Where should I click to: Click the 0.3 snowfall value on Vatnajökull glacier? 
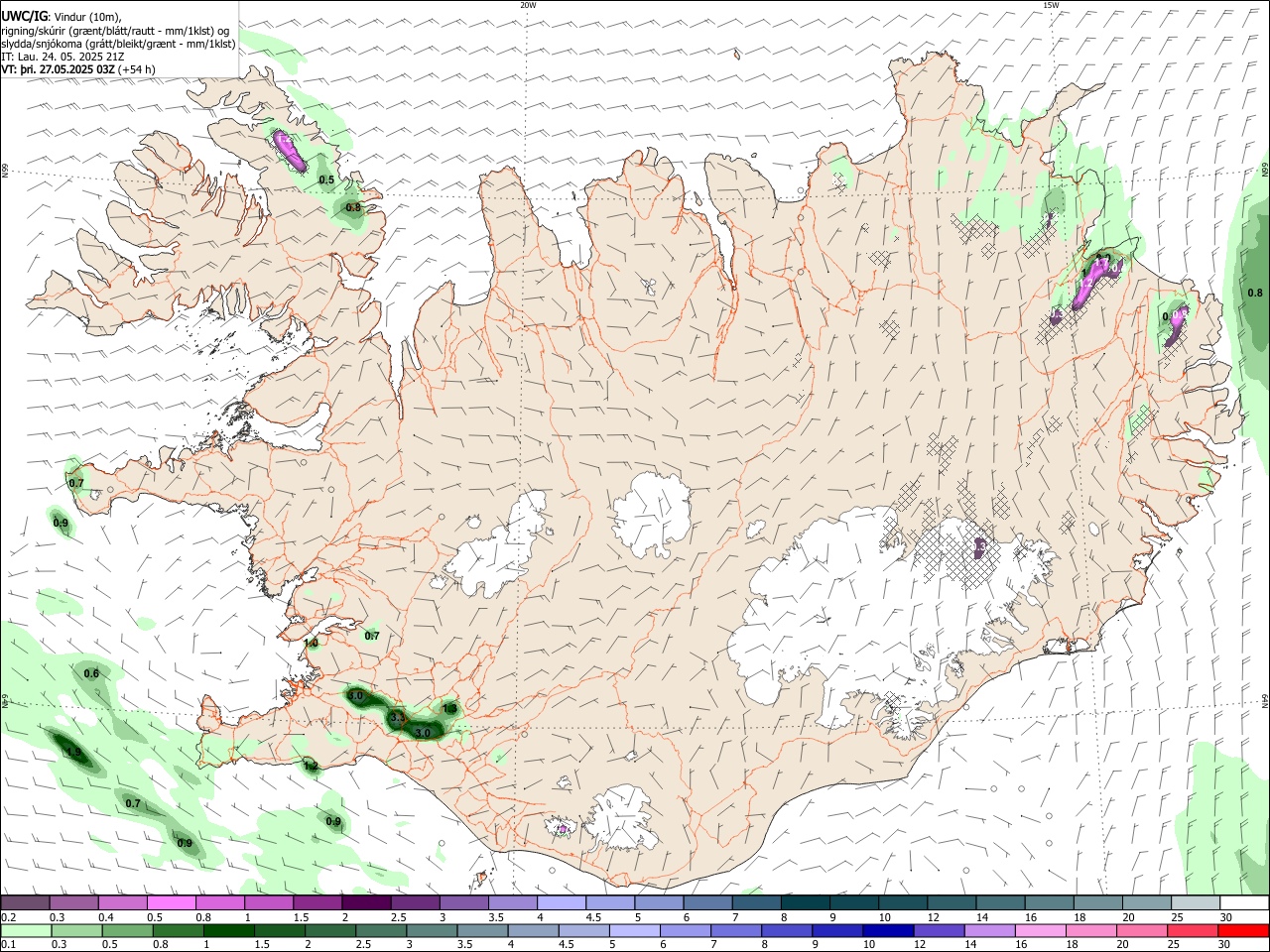pos(980,545)
